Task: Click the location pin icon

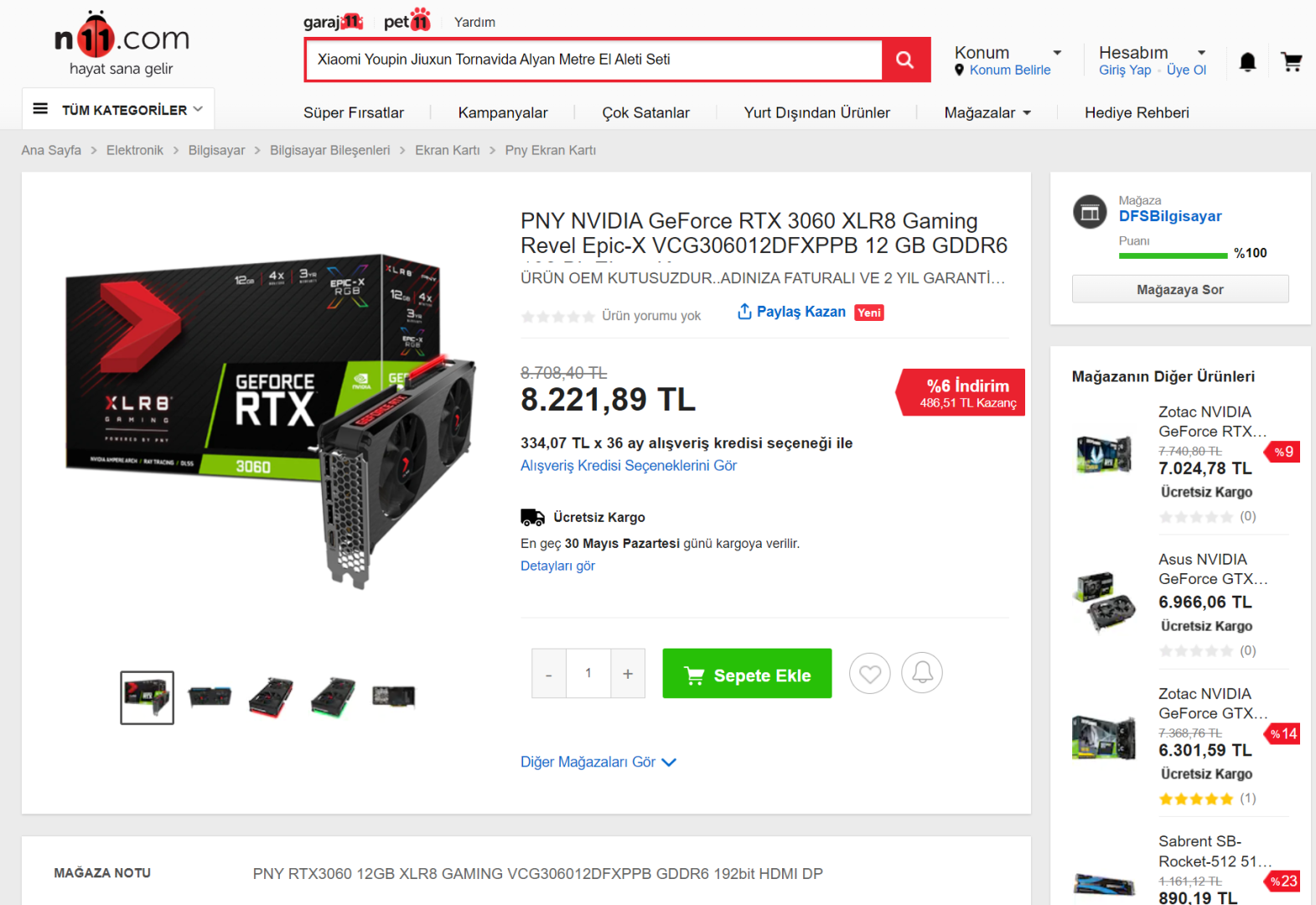Action: (959, 70)
